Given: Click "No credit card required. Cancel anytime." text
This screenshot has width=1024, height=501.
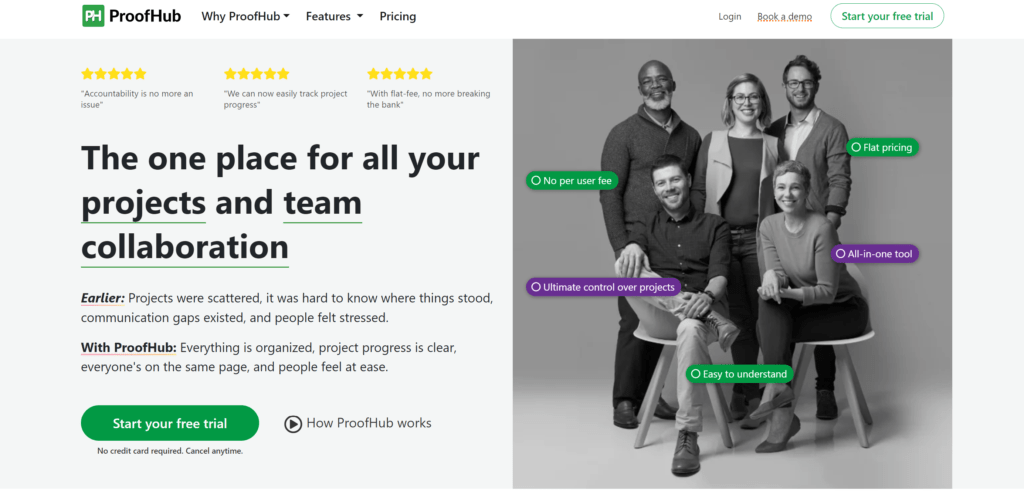Looking at the screenshot, I should (170, 451).
